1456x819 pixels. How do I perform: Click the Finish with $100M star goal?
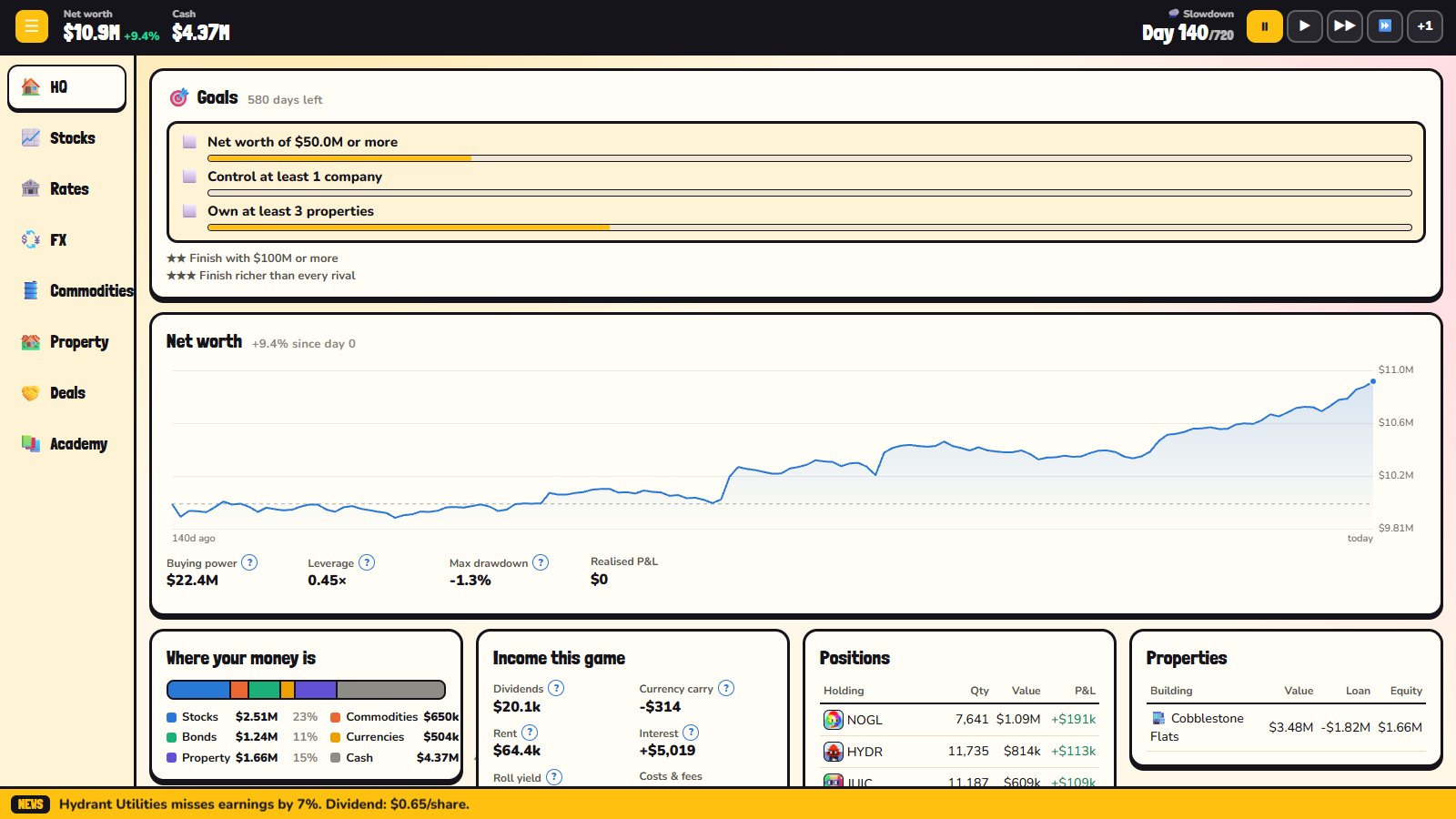253,258
